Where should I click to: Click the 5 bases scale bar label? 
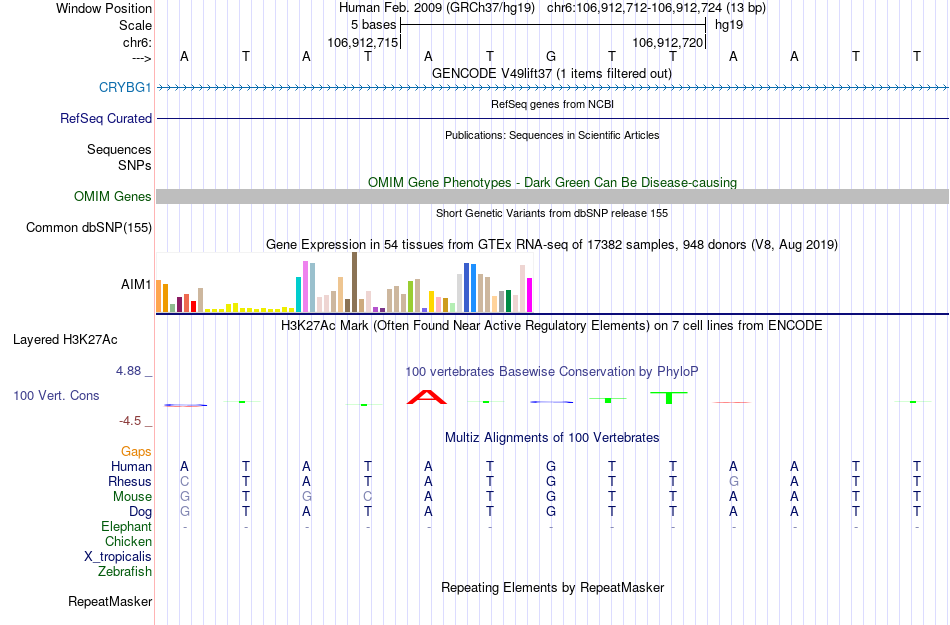(x=373, y=25)
